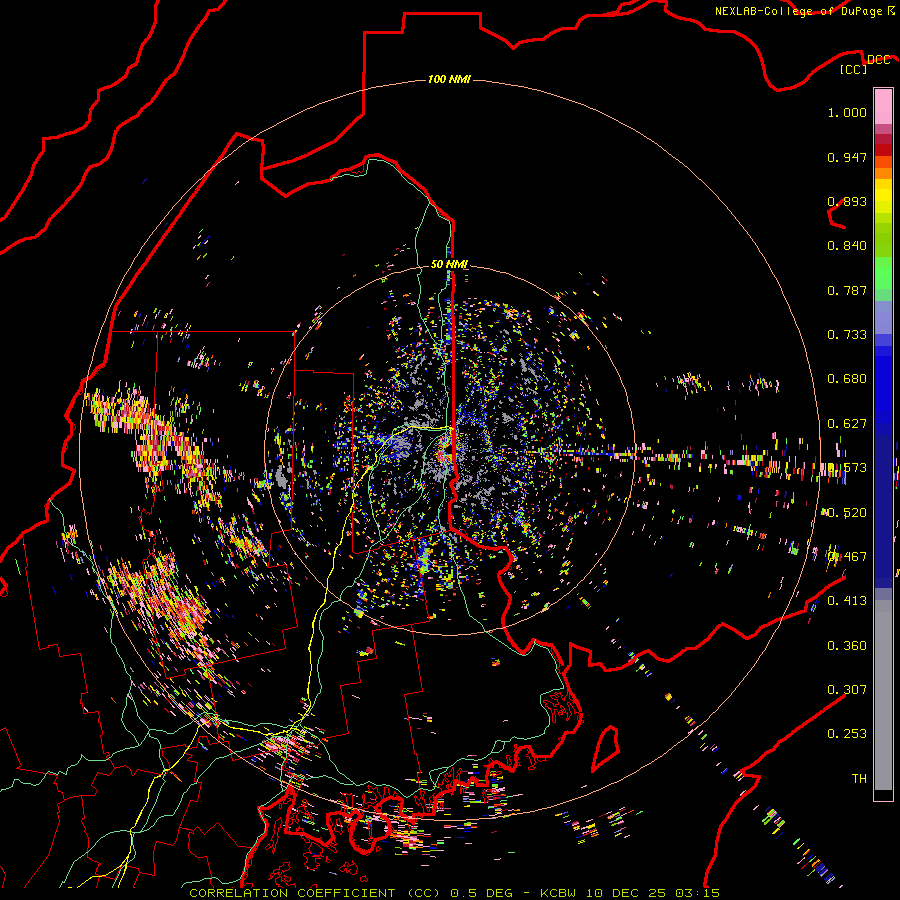Click the Correlation Coefficient caption at the bottom

(x=454, y=893)
